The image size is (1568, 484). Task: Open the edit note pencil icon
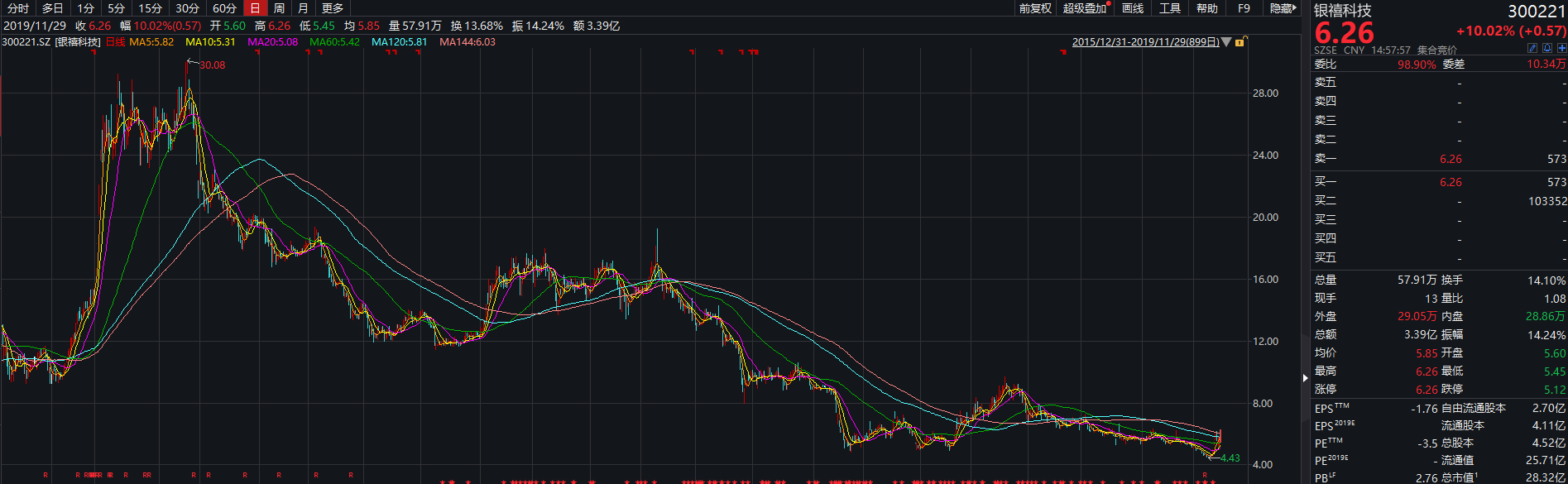click(1532, 48)
